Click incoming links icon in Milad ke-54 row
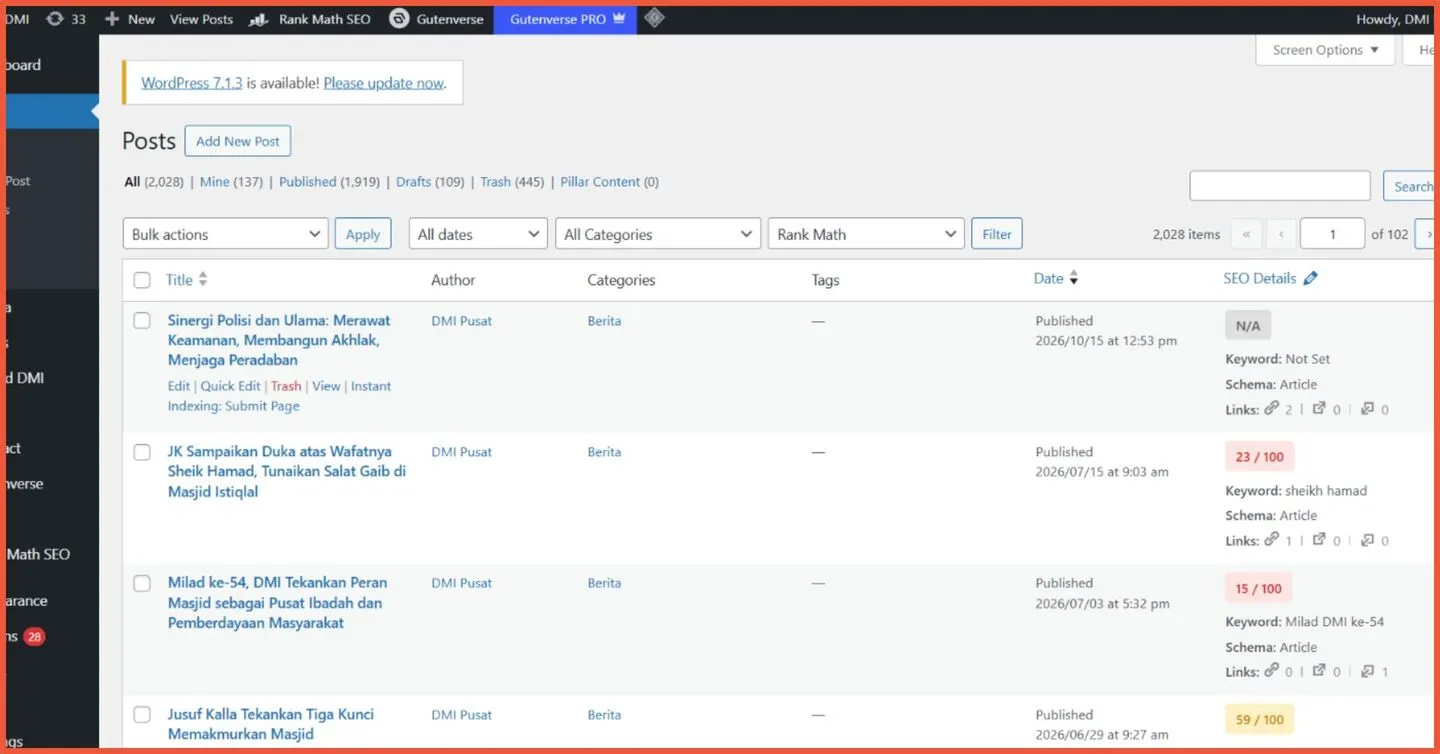Viewport: 1440px width, 754px height. click(x=1368, y=670)
